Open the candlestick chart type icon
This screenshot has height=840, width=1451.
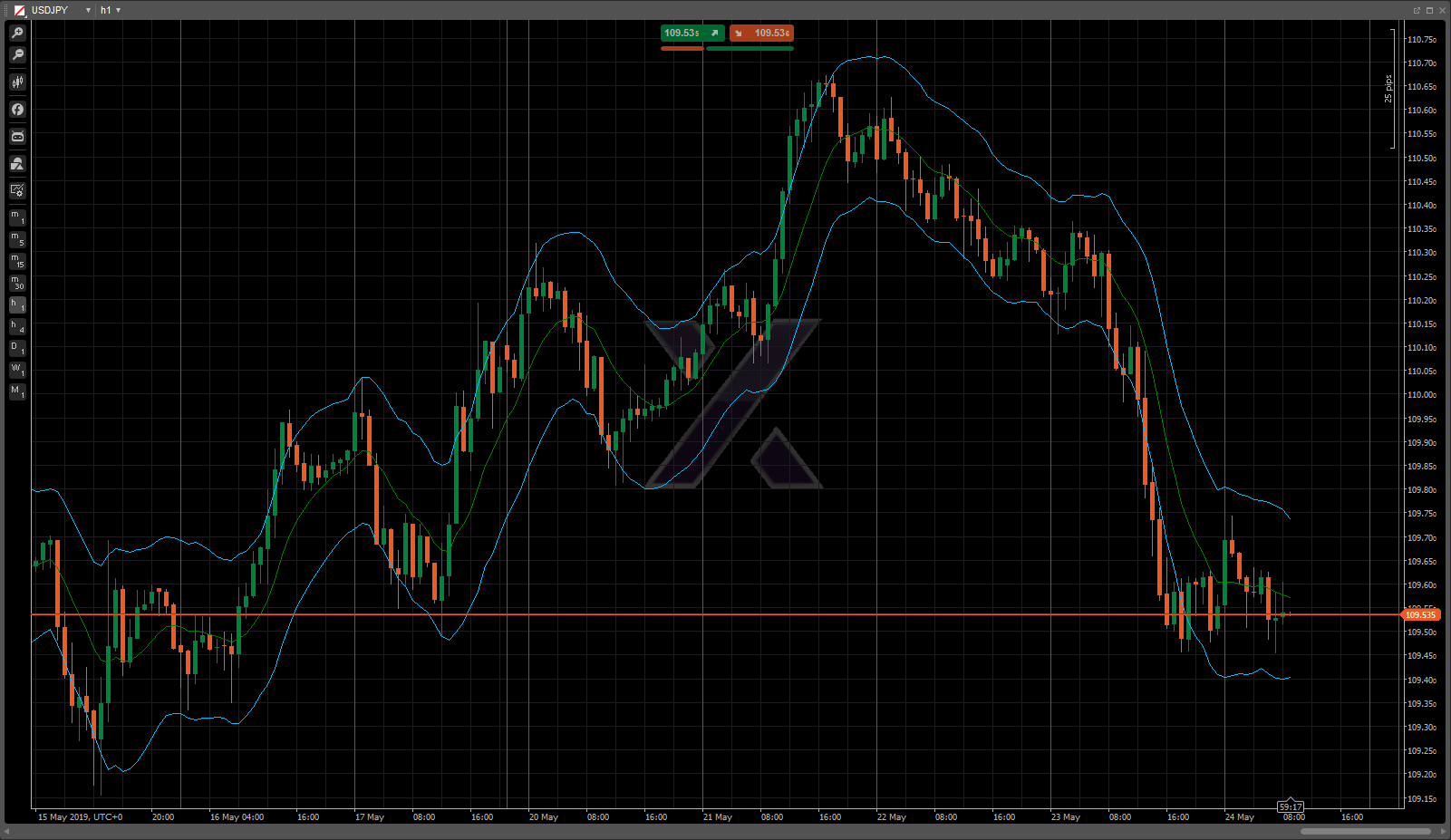tap(17, 82)
